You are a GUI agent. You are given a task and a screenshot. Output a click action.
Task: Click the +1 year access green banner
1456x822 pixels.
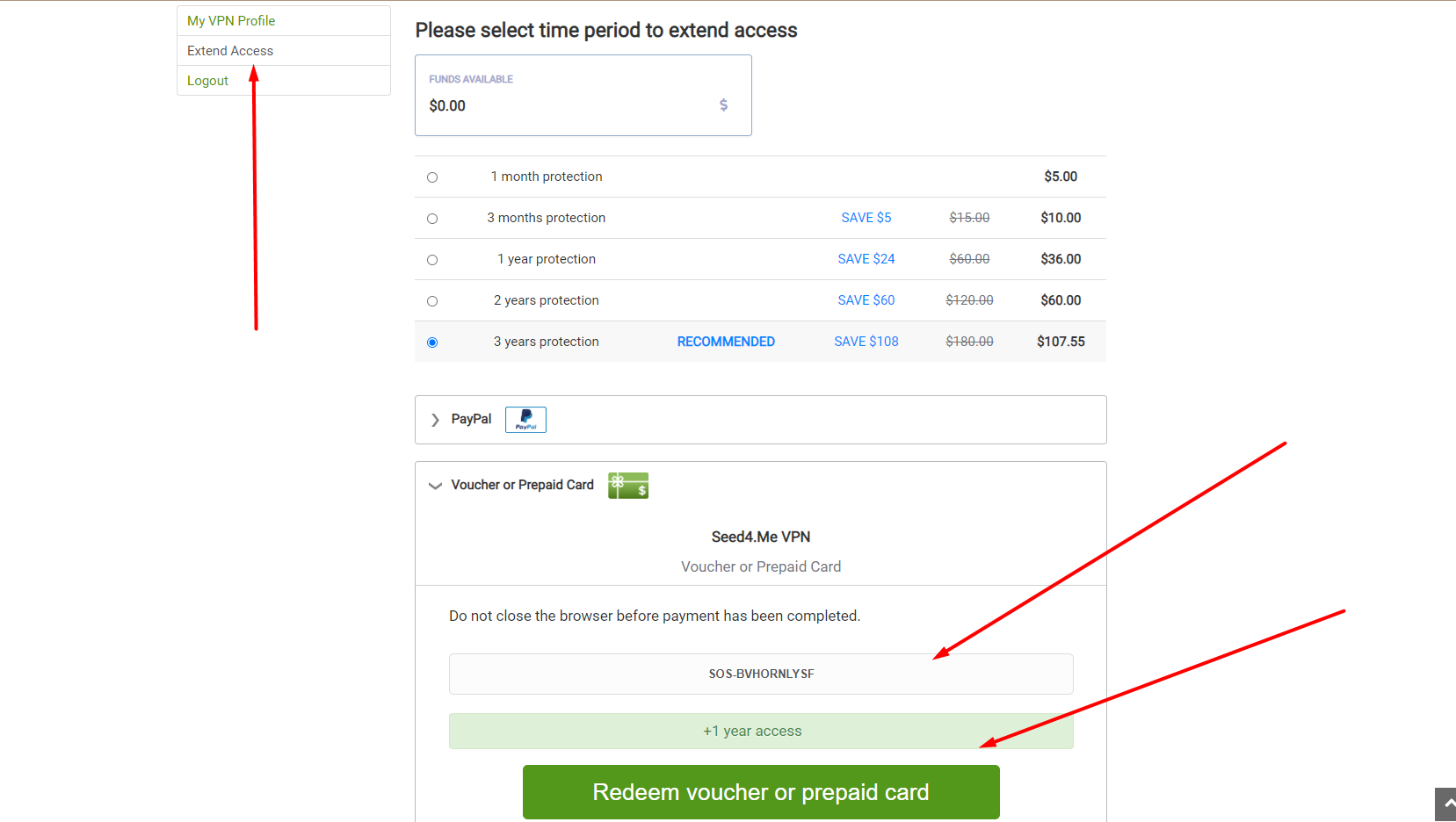(761, 731)
